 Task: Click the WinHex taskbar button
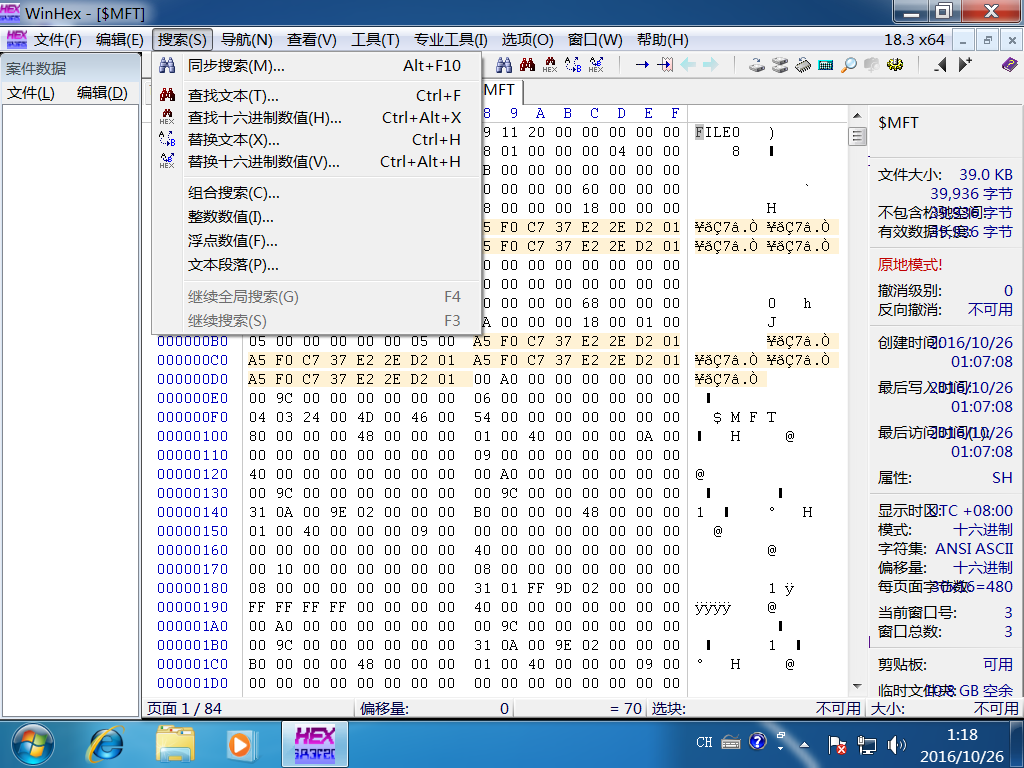coord(315,744)
